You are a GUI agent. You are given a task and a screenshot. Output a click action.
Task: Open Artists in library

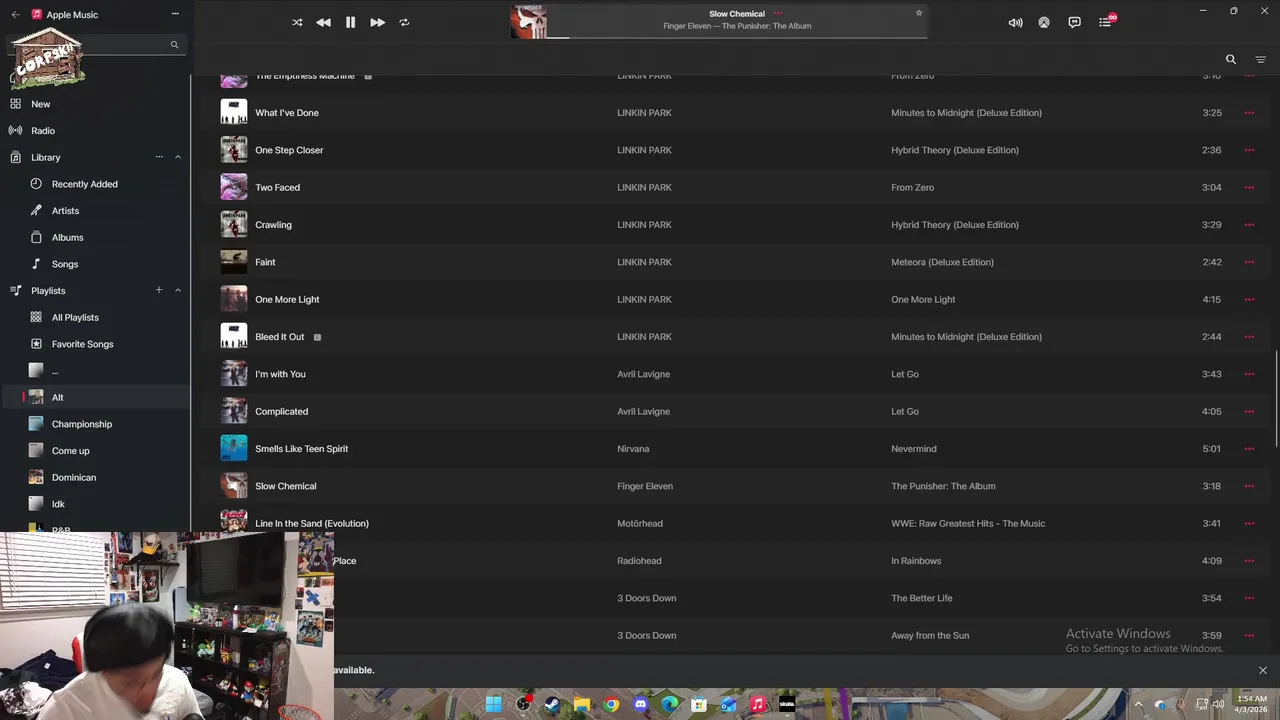[65, 211]
